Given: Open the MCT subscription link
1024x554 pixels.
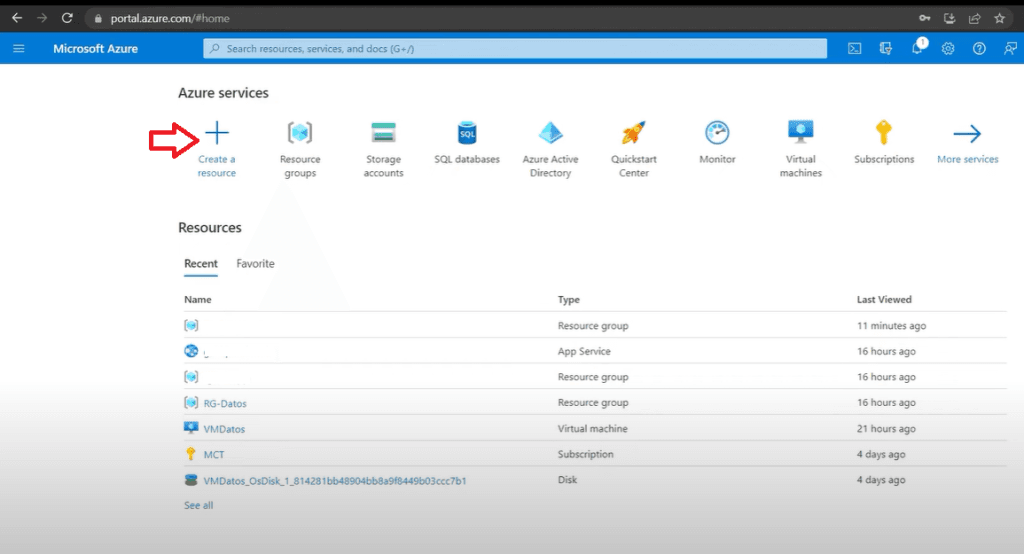Looking at the screenshot, I should (214, 454).
